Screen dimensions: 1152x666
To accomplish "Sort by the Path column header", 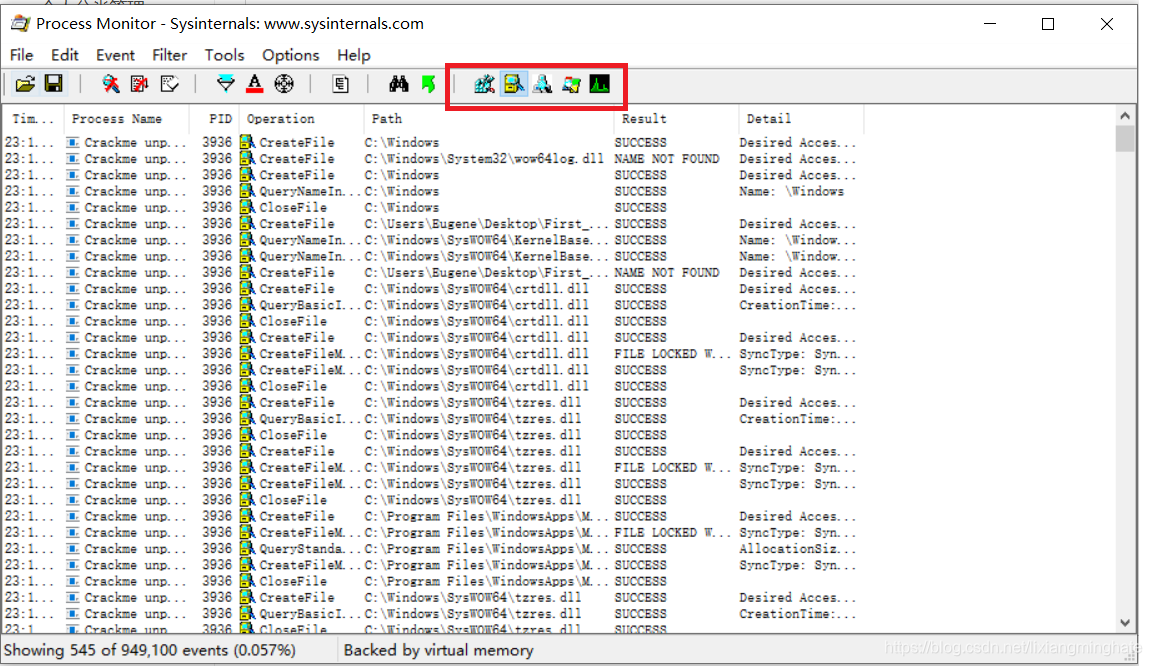I will 488,118.
